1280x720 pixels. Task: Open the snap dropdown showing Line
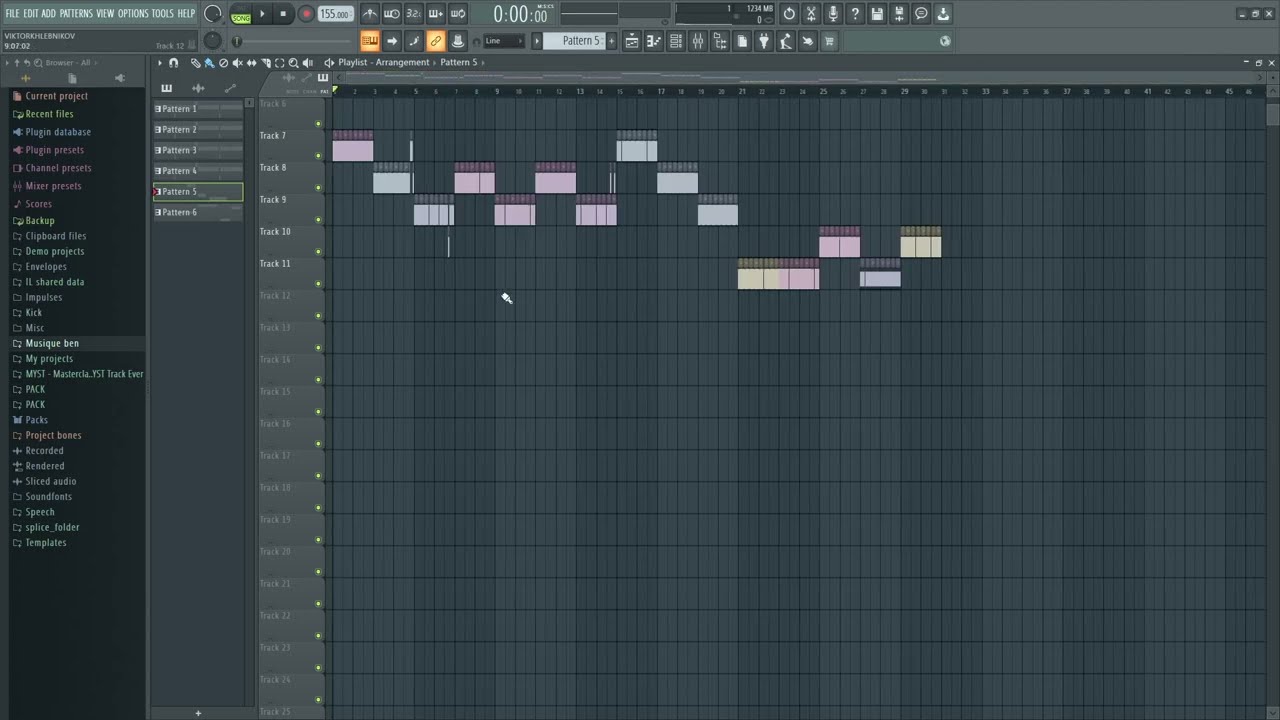click(504, 41)
